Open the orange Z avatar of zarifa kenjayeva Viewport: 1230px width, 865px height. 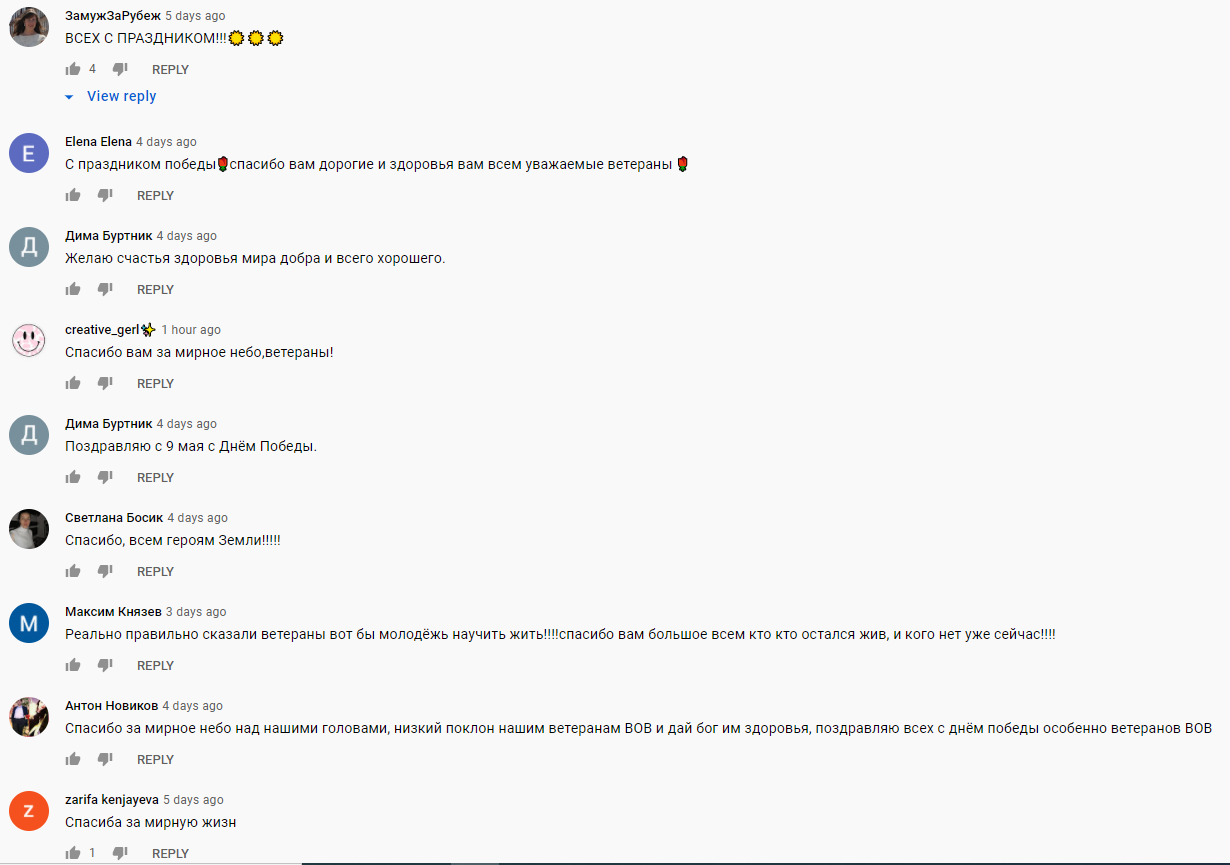[x=29, y=811]
